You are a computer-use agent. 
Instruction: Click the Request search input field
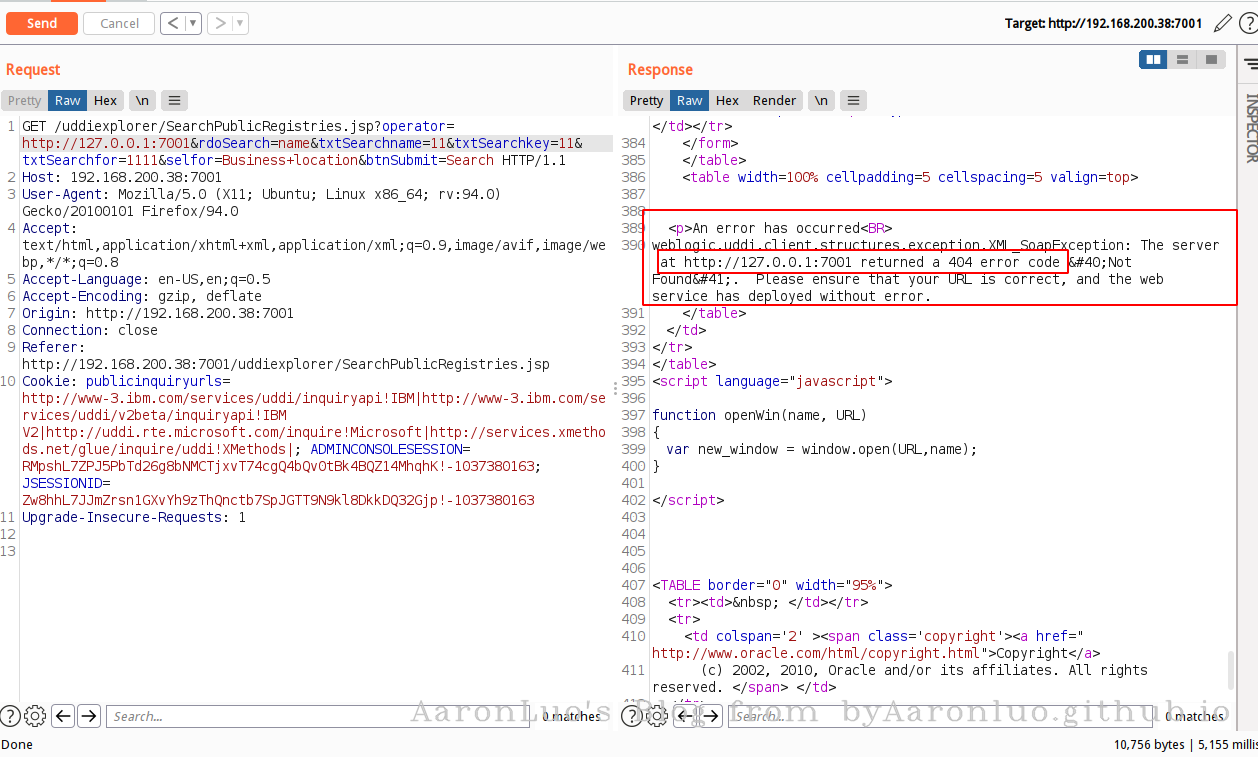point(320,715)
